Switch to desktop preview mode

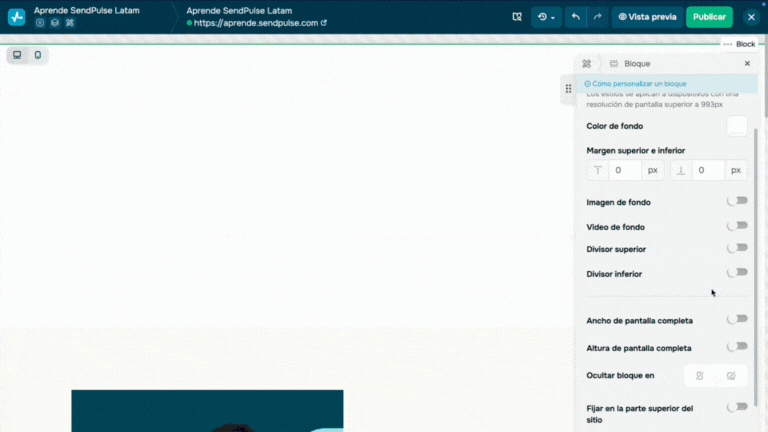(17, 55)
